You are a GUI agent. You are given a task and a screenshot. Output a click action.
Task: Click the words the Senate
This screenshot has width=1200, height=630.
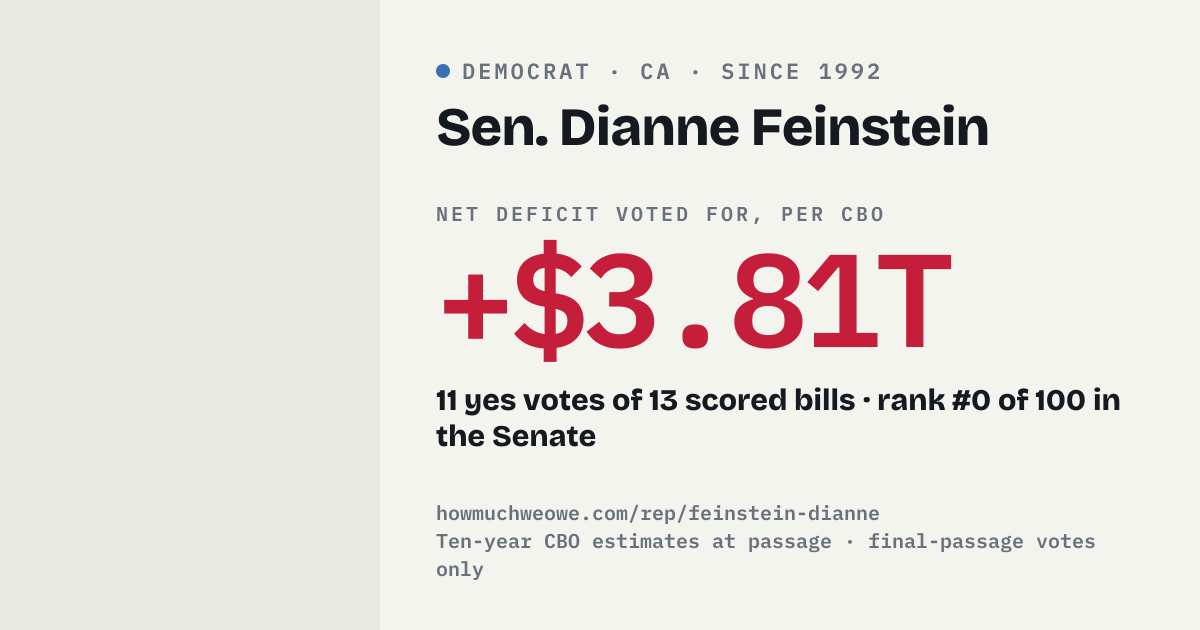click(x=516, y=437)
